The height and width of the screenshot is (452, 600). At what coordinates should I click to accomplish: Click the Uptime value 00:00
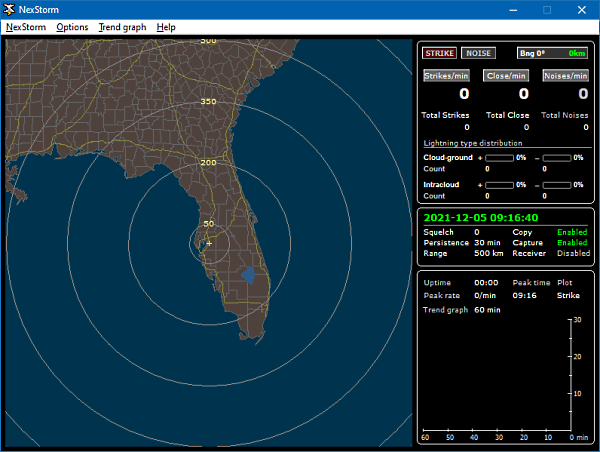pyautogui.click(x=486, y=282)
